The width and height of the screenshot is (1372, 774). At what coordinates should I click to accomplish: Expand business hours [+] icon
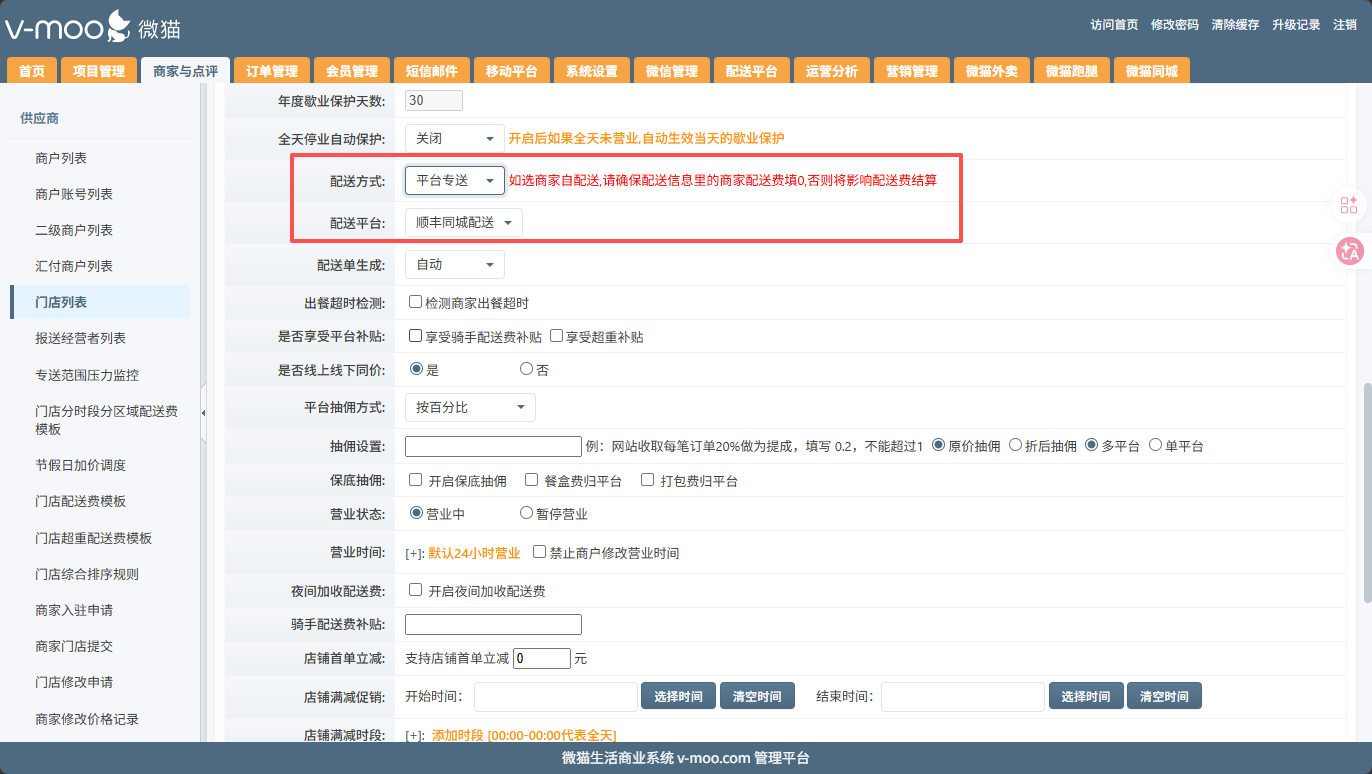tap(414, 553)
